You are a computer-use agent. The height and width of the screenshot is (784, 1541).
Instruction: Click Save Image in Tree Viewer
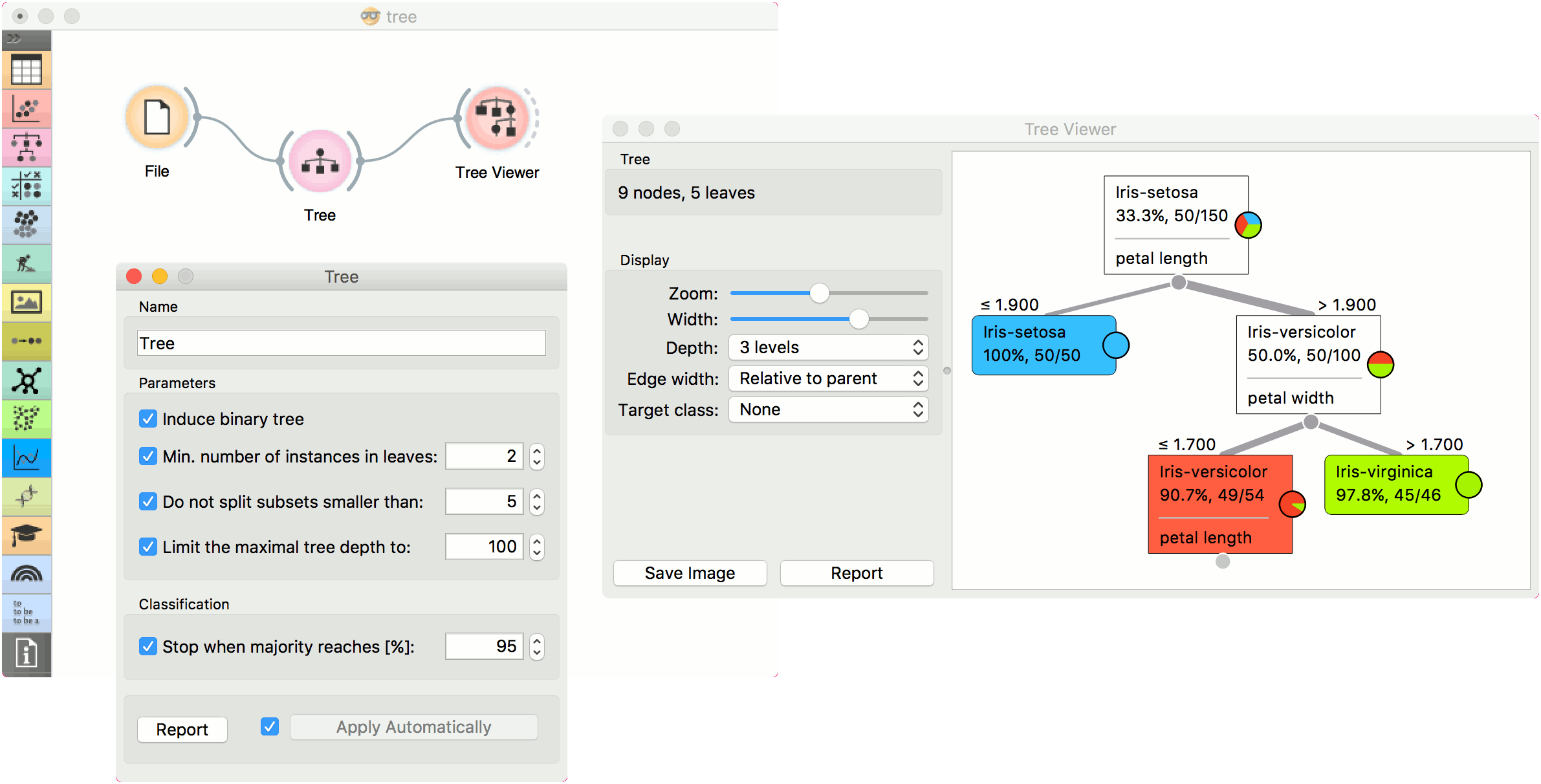689,572
